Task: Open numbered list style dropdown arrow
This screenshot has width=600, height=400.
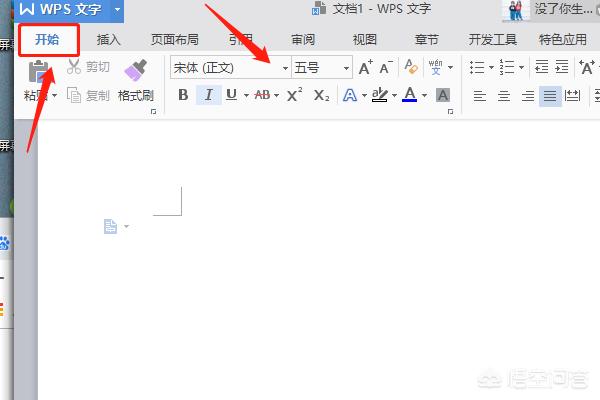Action: click(x=521, y=67)
